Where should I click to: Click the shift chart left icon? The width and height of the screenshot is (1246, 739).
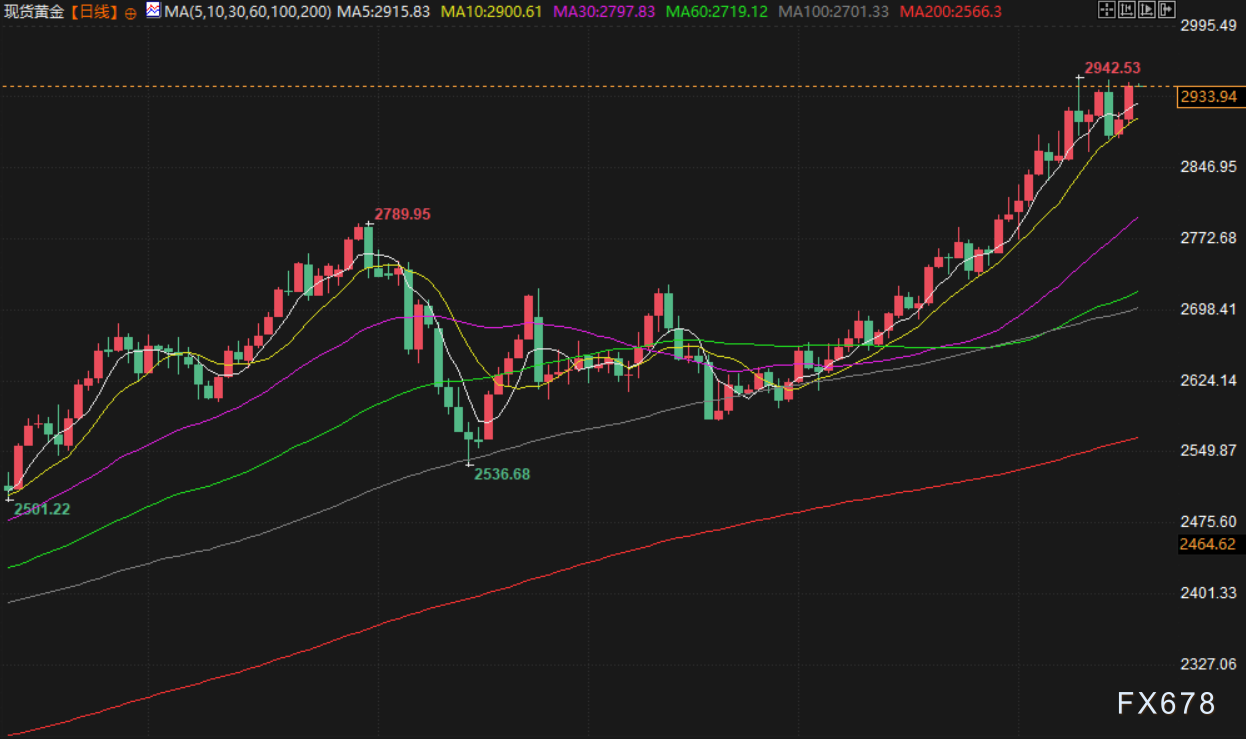[1125, 11]
